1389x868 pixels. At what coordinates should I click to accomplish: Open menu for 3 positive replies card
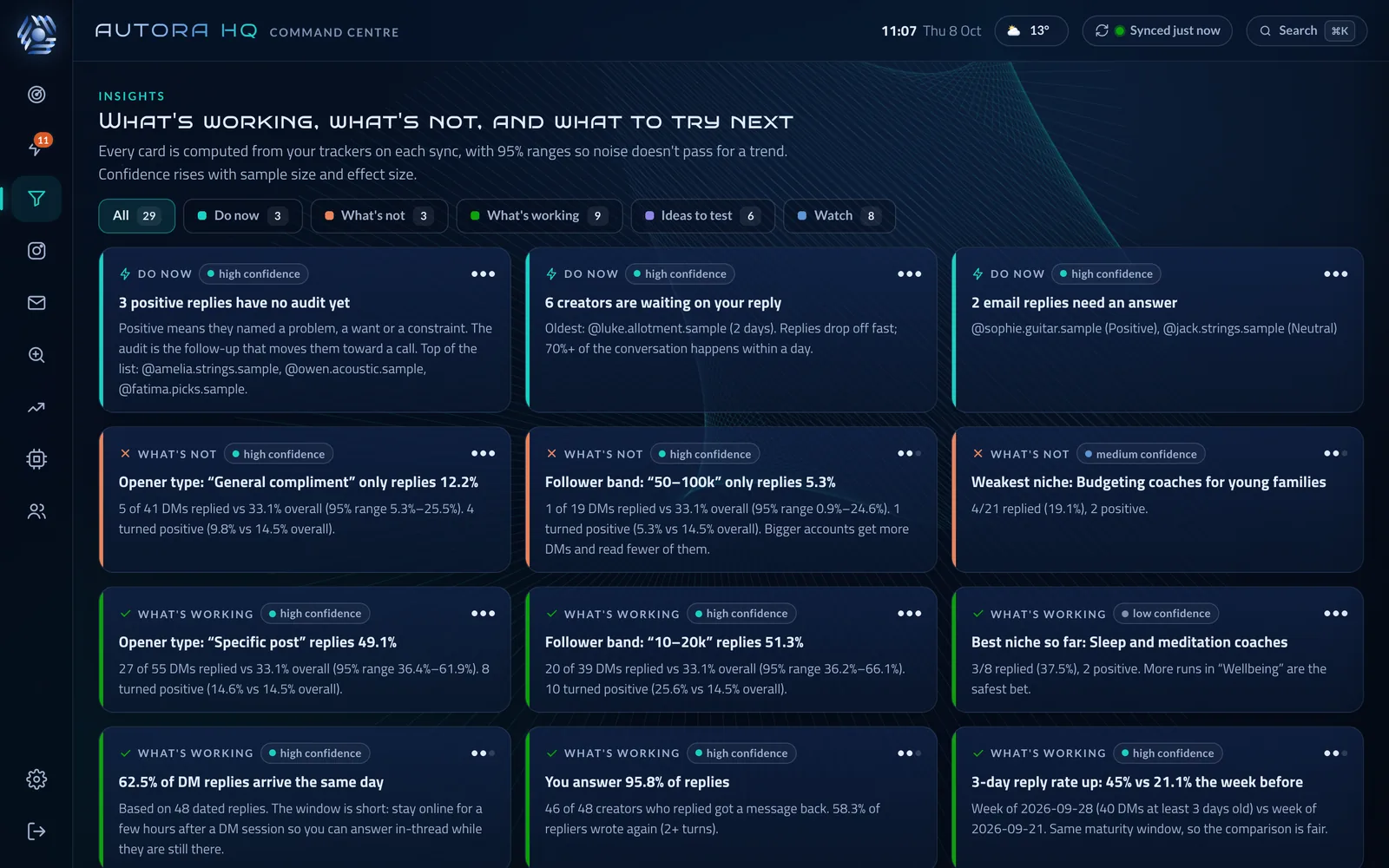[484, 274]
